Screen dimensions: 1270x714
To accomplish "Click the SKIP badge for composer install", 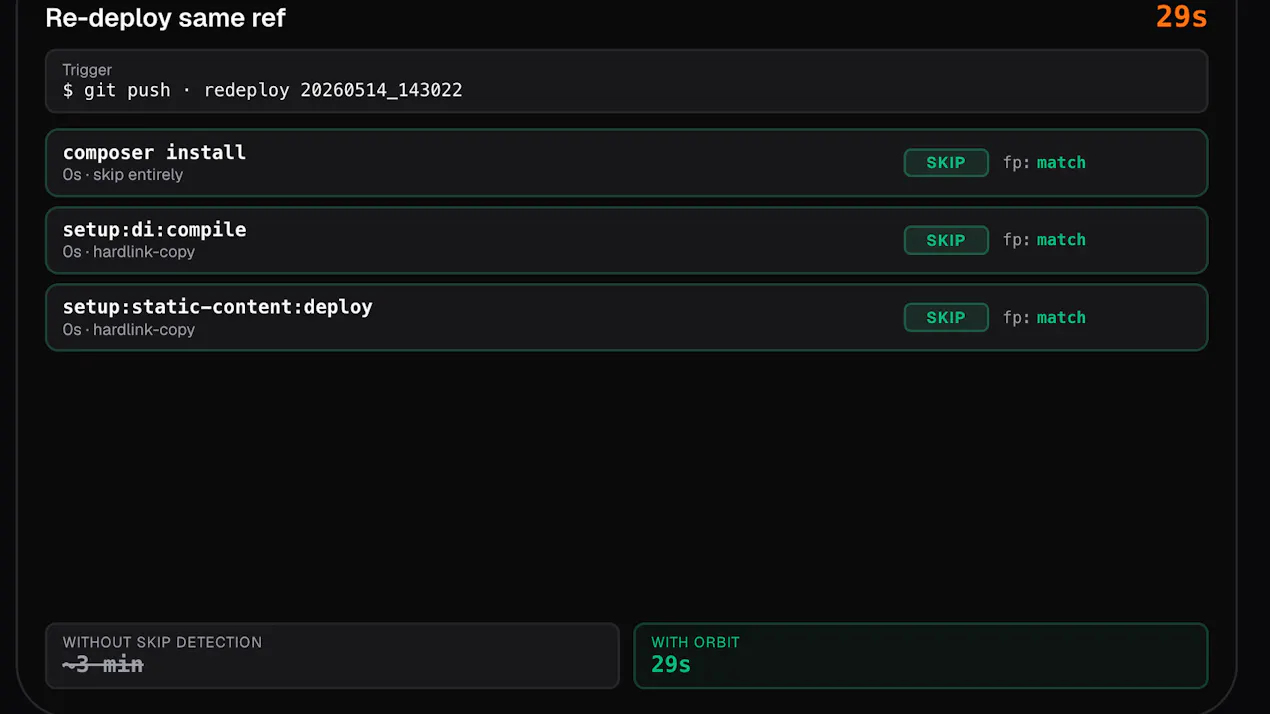I will [946, 163].
